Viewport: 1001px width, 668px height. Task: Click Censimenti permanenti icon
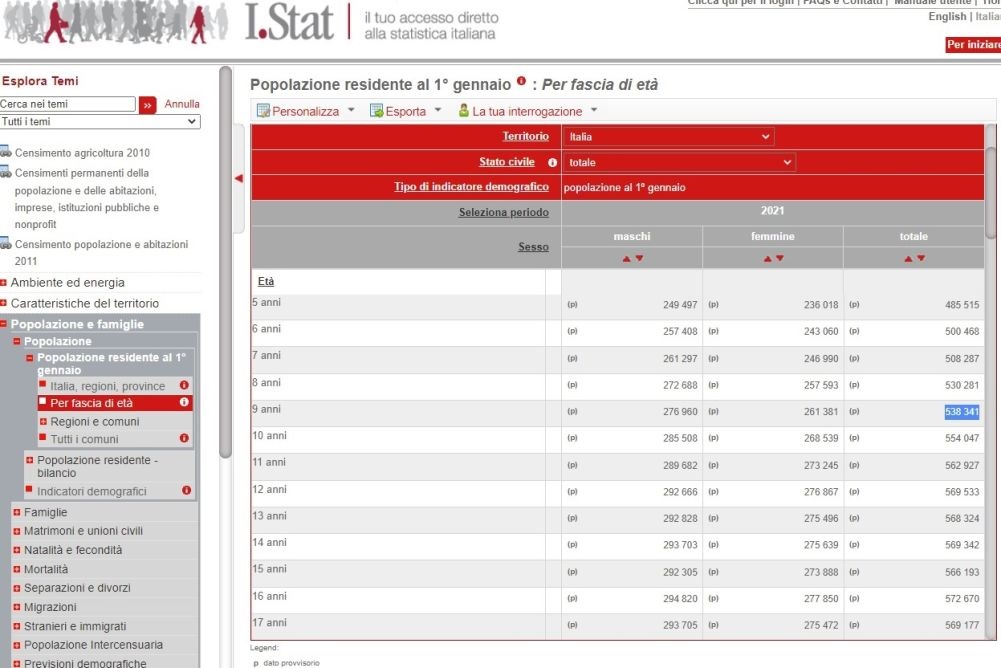click(6, 172)
